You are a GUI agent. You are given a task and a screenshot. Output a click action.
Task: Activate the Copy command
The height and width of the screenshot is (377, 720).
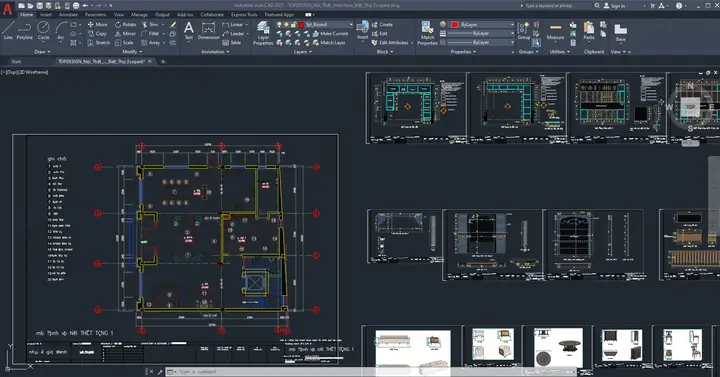coord(97,34)
